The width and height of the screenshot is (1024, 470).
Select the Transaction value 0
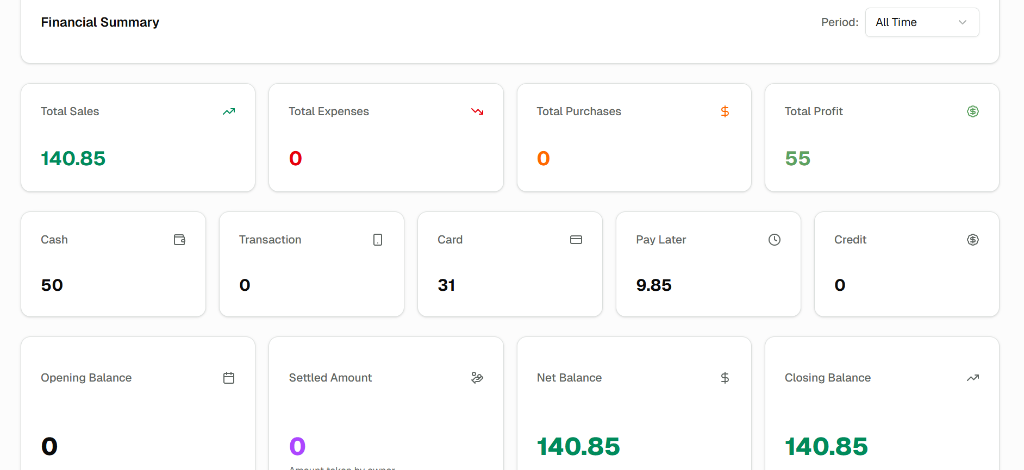[244, 285]
